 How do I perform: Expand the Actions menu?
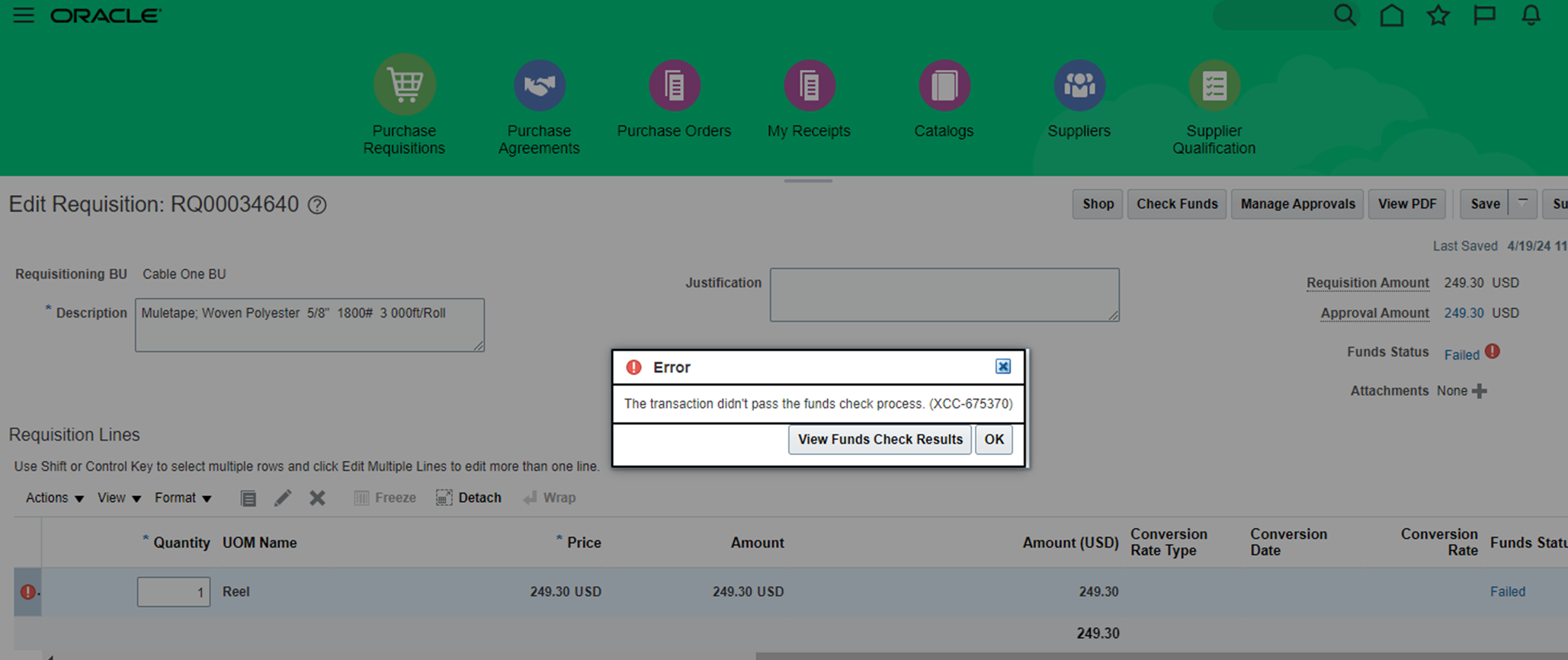pyautogui.click(x=54, y=498)
